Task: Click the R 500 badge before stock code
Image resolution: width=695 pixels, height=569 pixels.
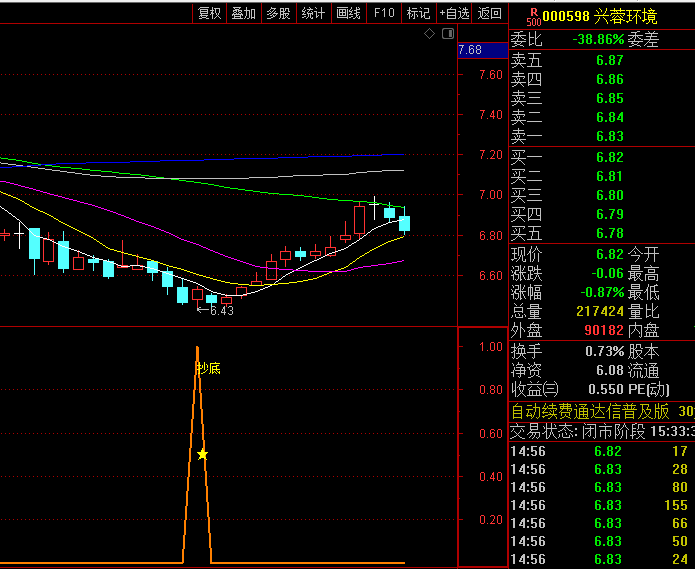Action: click(x=533, y=15)
